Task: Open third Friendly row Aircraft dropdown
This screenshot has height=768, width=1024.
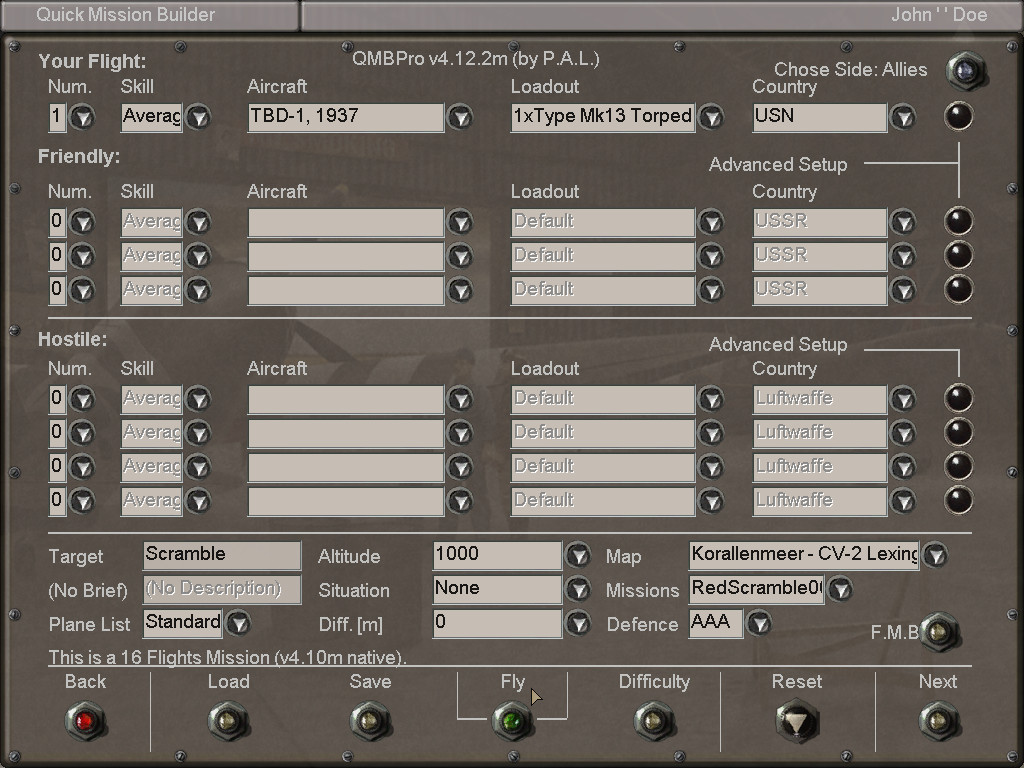Action: tap(460, 290)
